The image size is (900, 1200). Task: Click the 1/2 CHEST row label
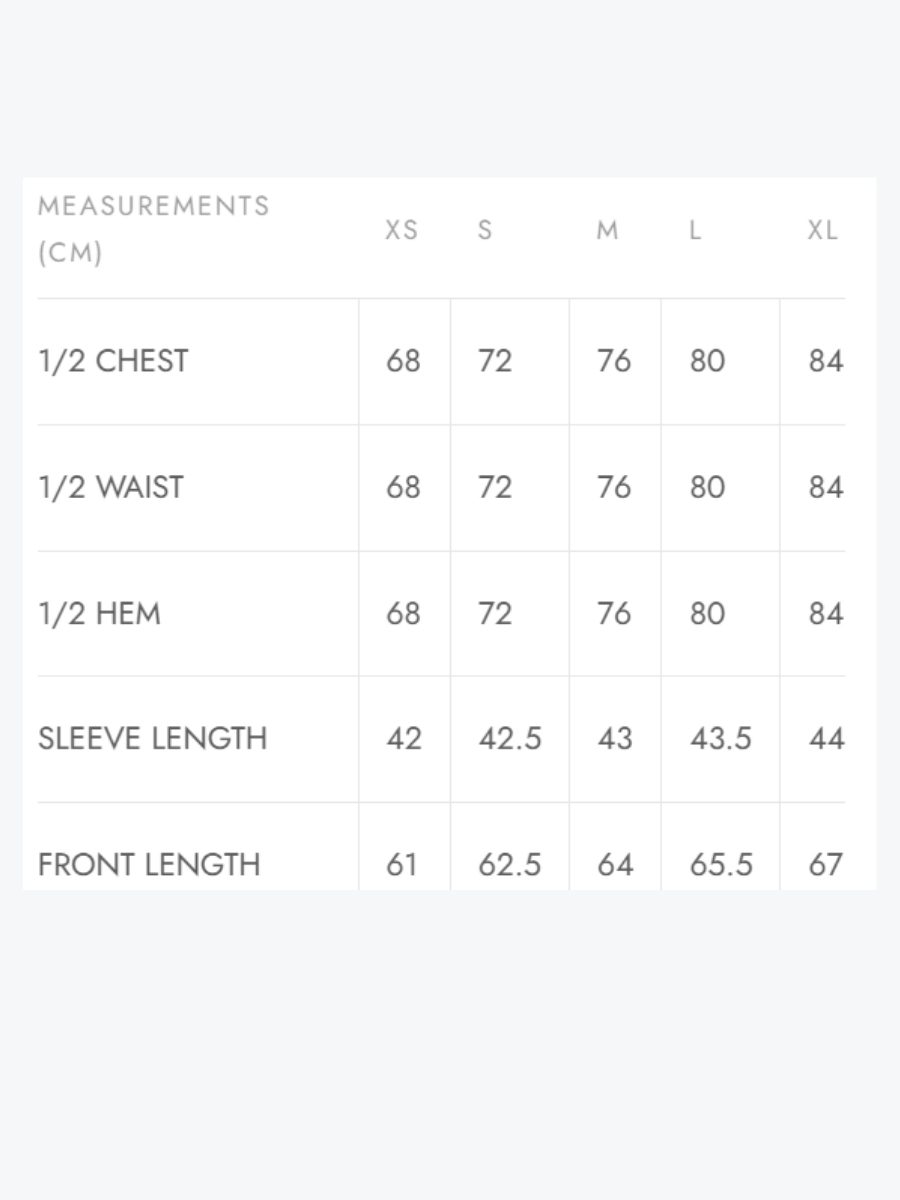click(113, 361)
